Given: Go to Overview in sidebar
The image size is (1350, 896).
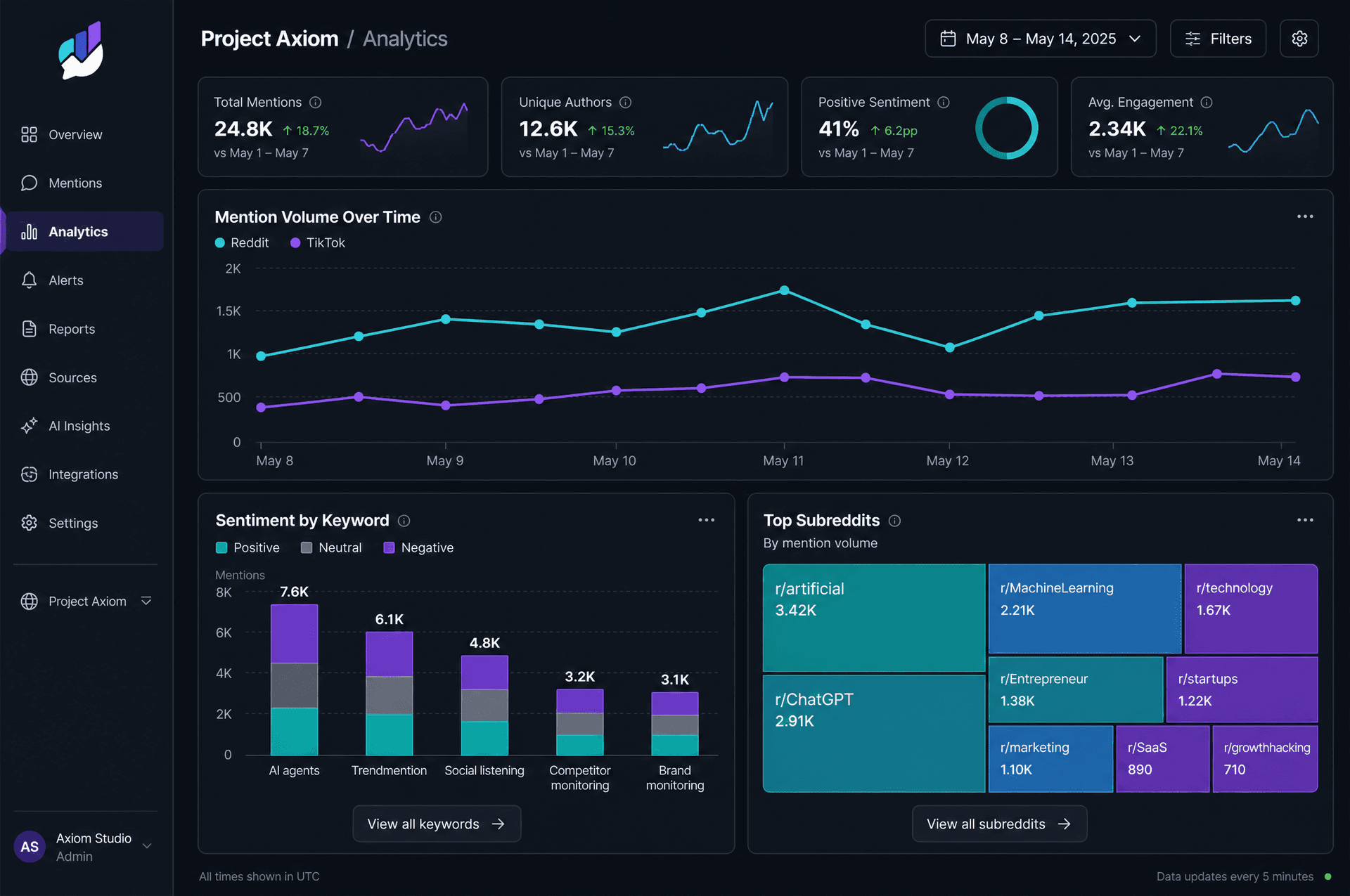Looking at the screenshot, I should [x=84, y=134].
